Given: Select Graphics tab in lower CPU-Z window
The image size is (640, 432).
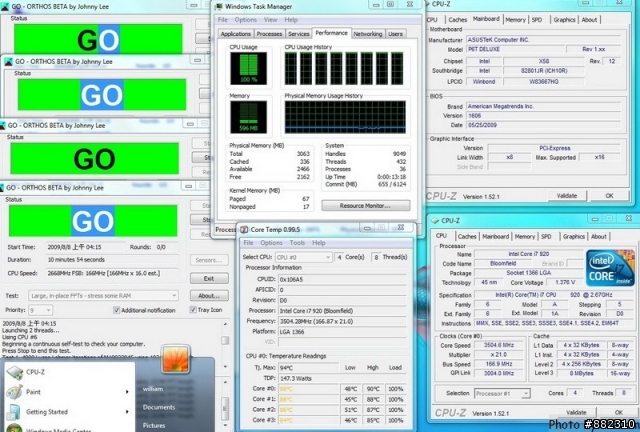Looking at the screenshot, I should point(574,236).
